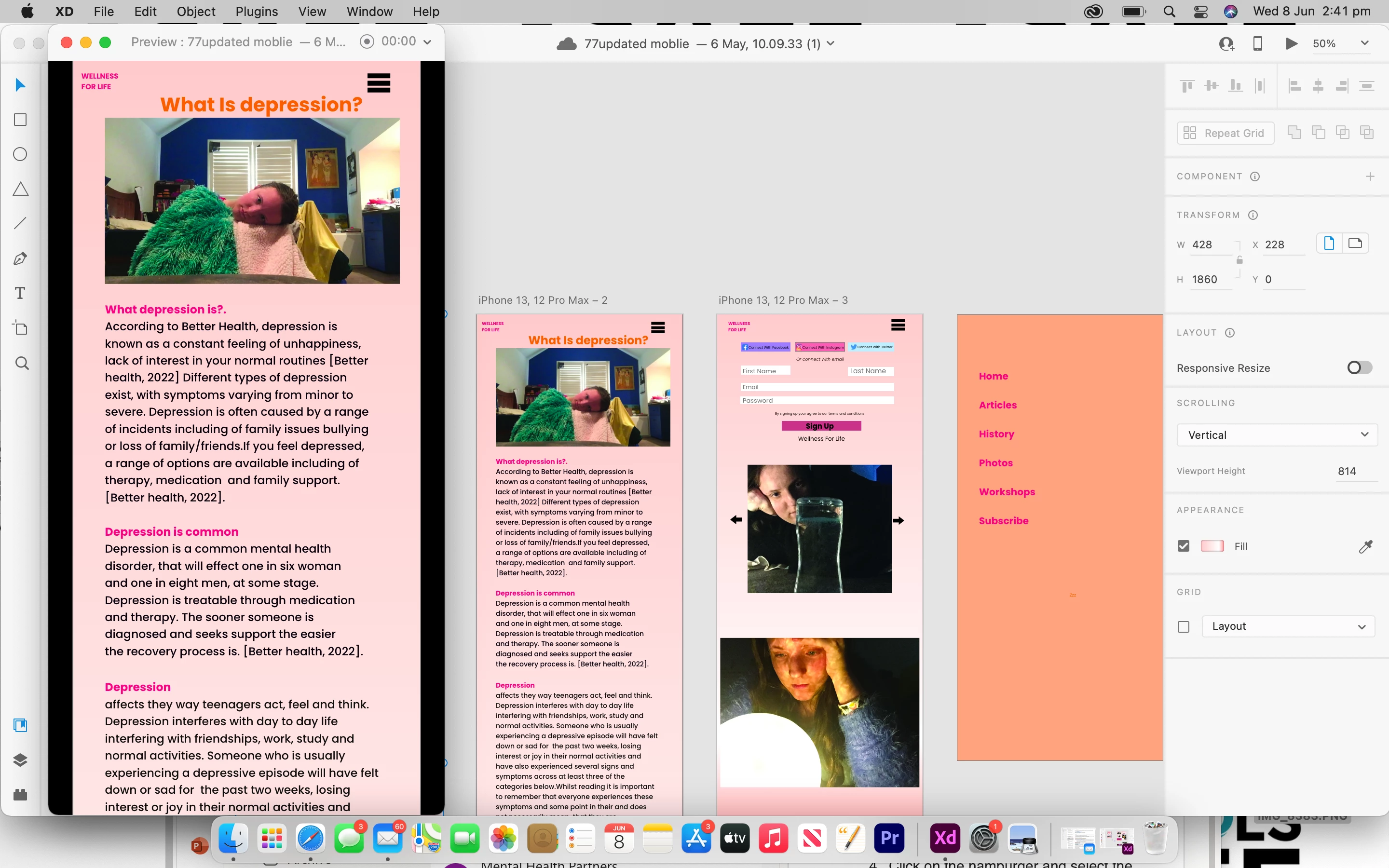Enable the Layout grid checkbox

pos(1184,627)
